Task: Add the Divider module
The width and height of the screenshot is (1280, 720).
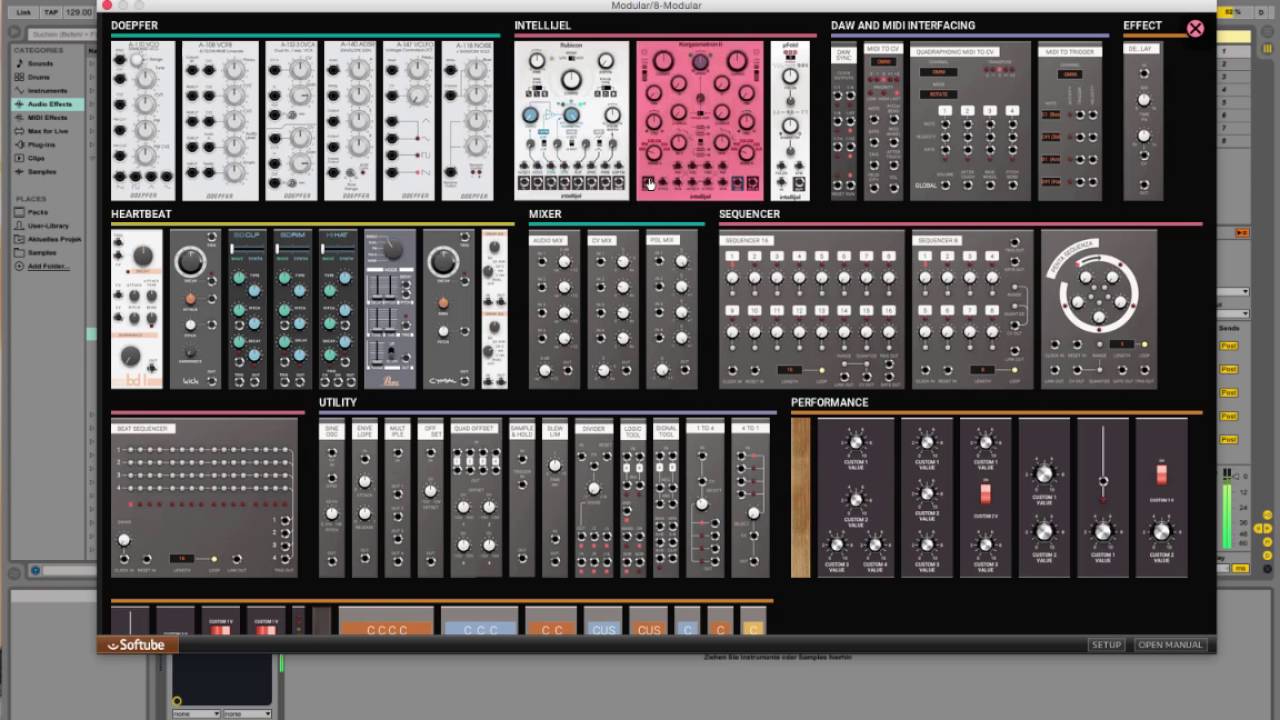Action: click(594, 498)
